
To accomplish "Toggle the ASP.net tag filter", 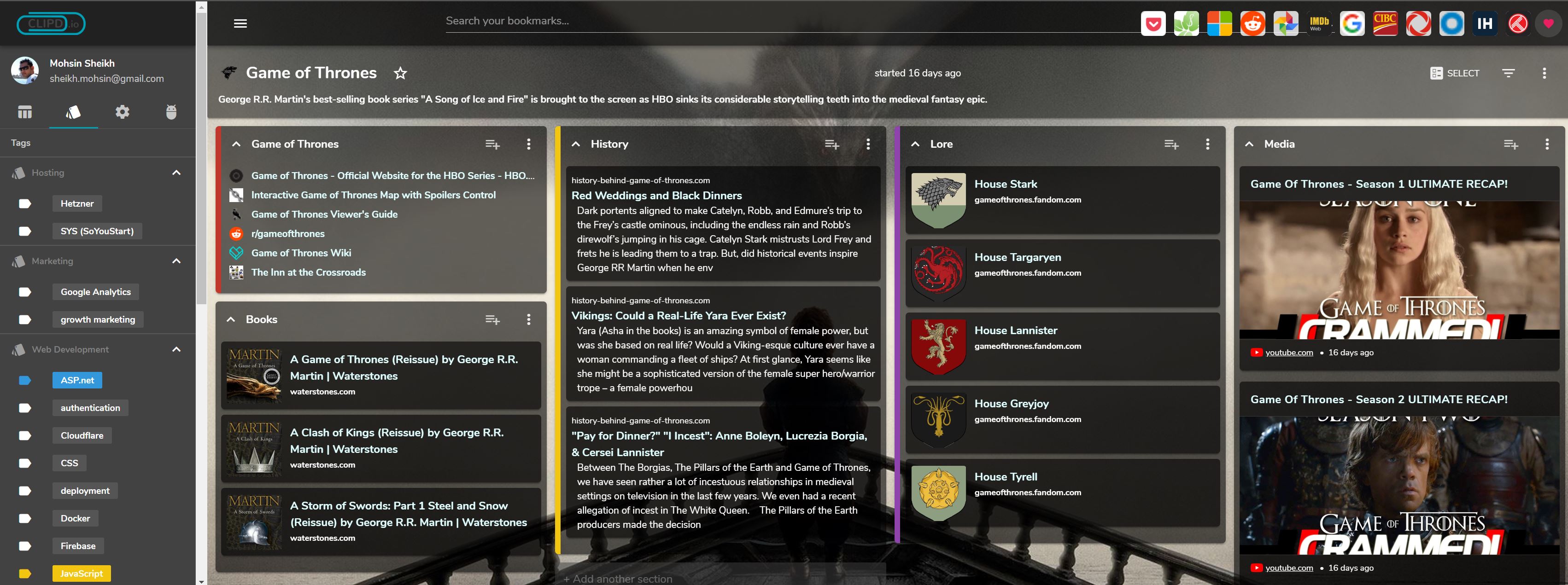I will (x=77, y=380).
